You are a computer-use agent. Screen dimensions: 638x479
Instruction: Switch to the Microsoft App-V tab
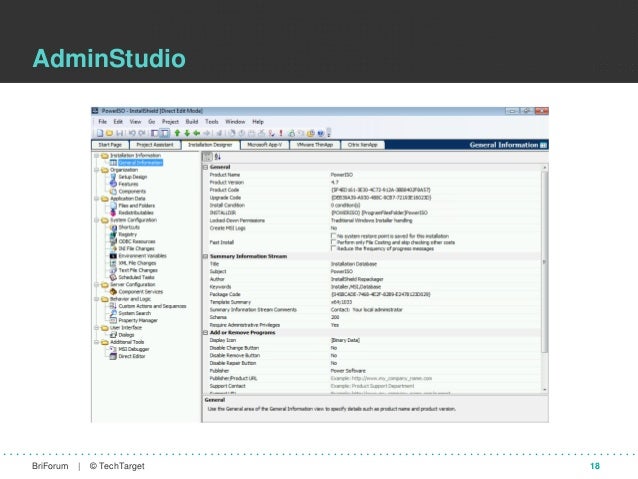264,145
